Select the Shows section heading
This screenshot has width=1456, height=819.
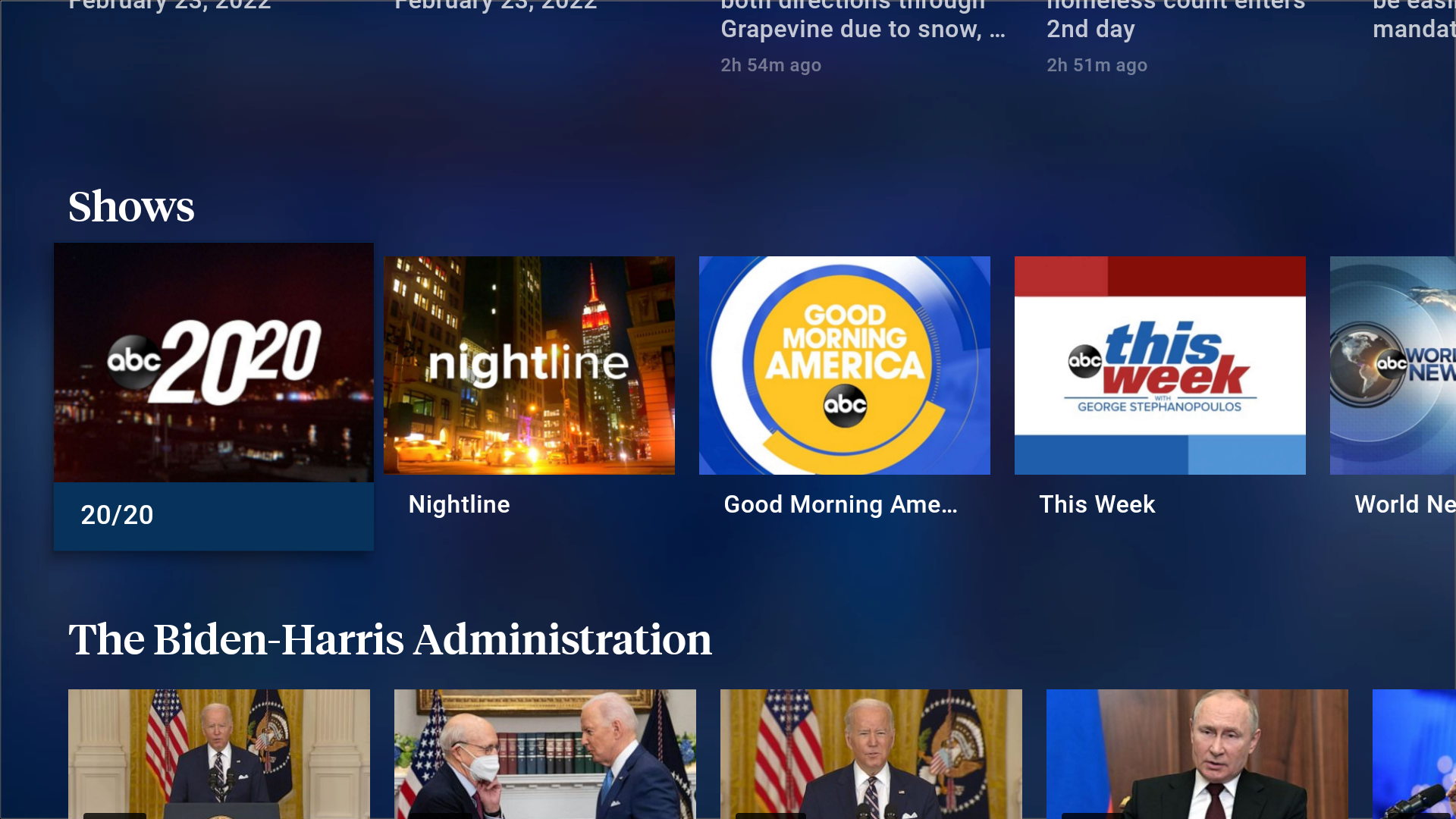click(x=131, y=206)
